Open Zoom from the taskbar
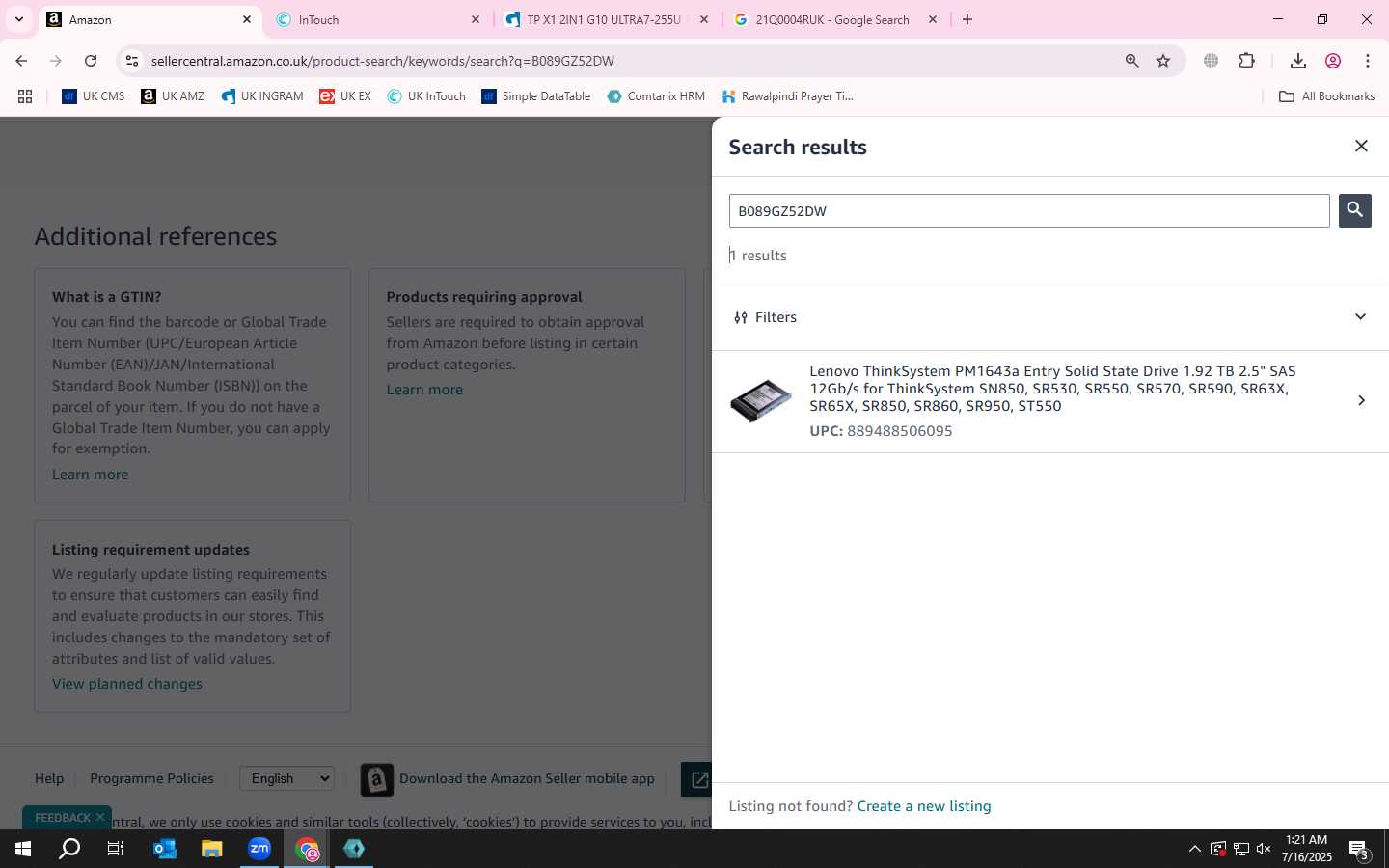 click(259, 849)
